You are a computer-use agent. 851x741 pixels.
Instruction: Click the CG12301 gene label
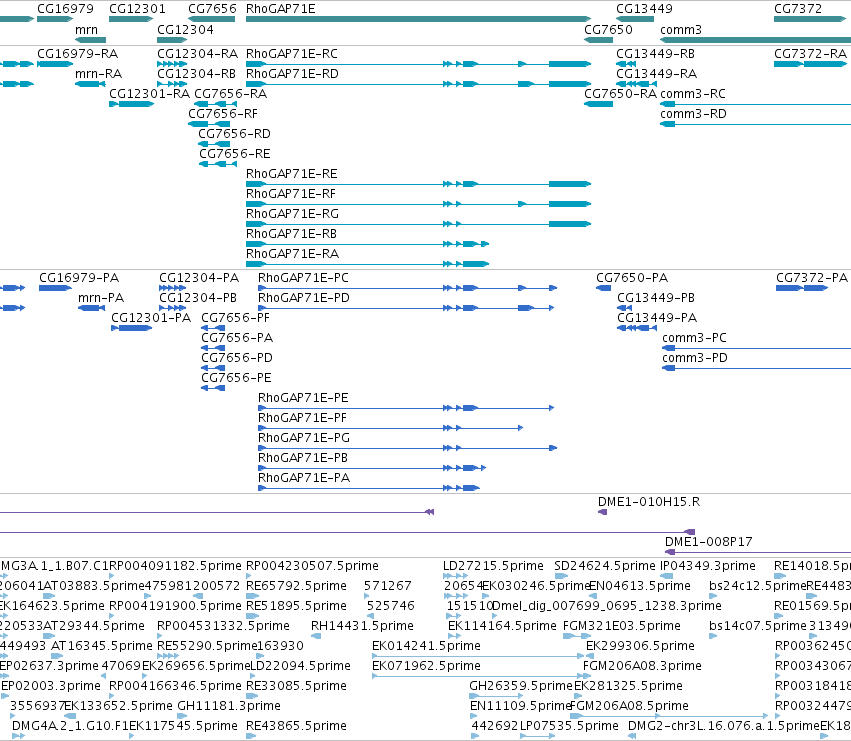(137, 9)
